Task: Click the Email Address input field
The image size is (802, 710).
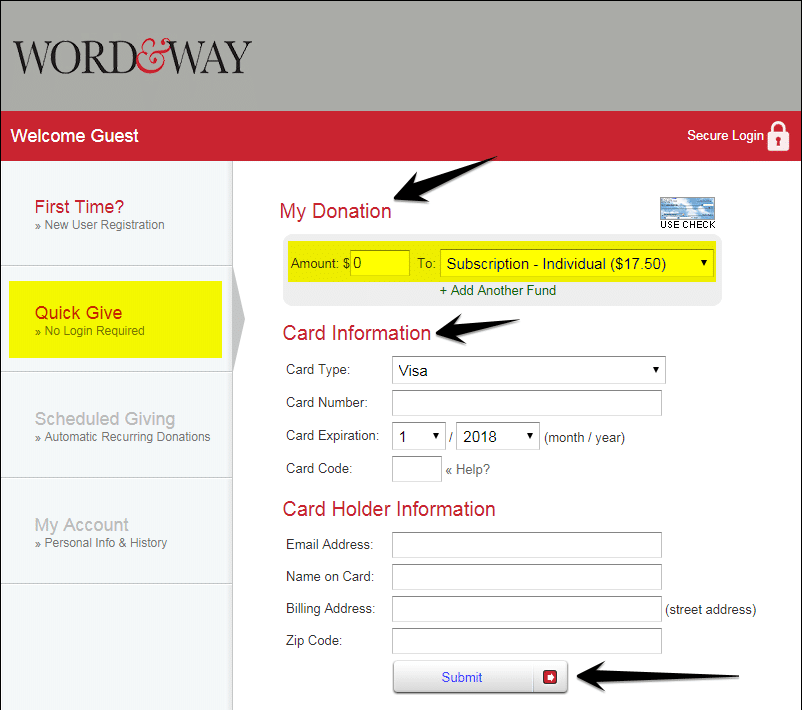Action: (527, 545)
